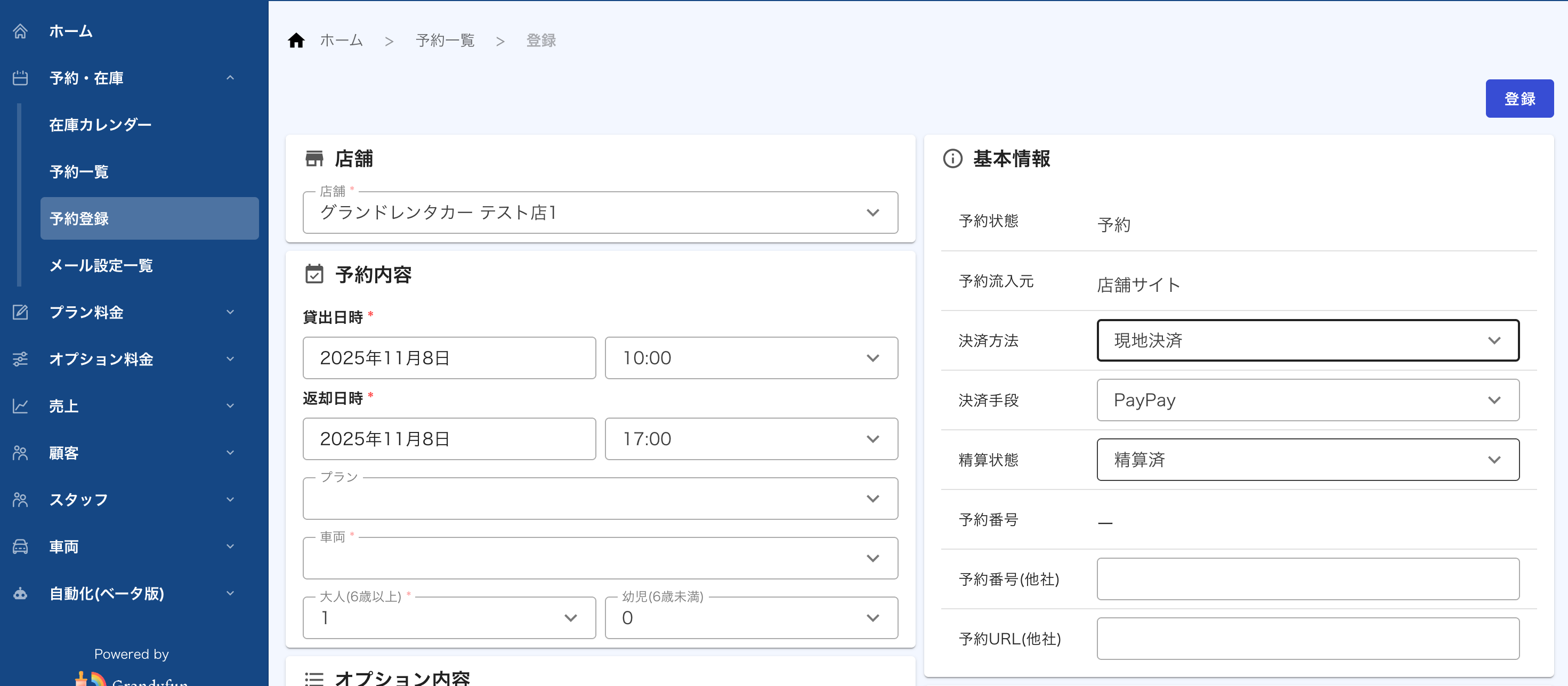Open 在庫カレンダー in the sidebar
This screenshot has width=1568, height=686.
[100, 125]
